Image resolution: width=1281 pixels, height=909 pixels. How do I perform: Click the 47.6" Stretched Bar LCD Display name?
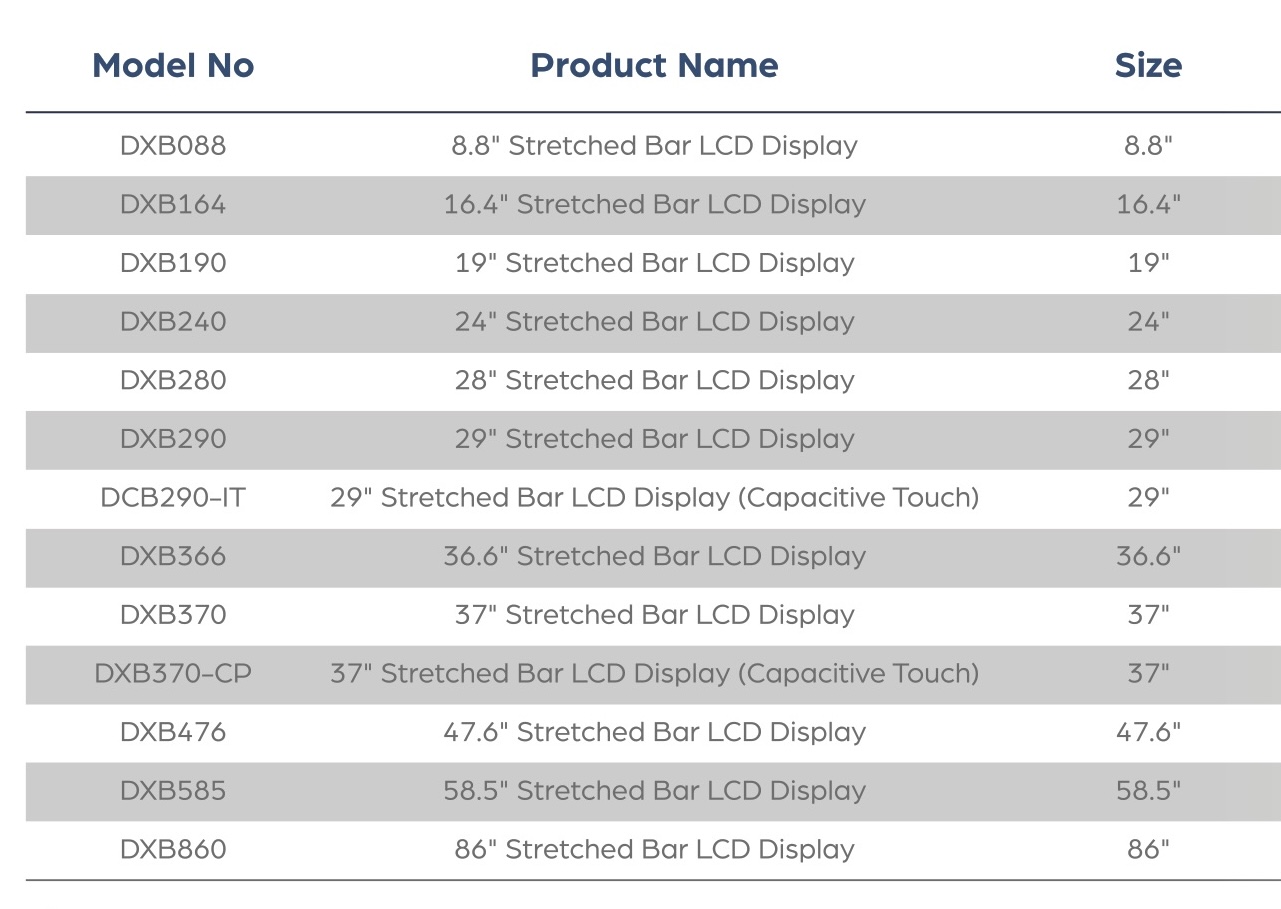[654, 732]
